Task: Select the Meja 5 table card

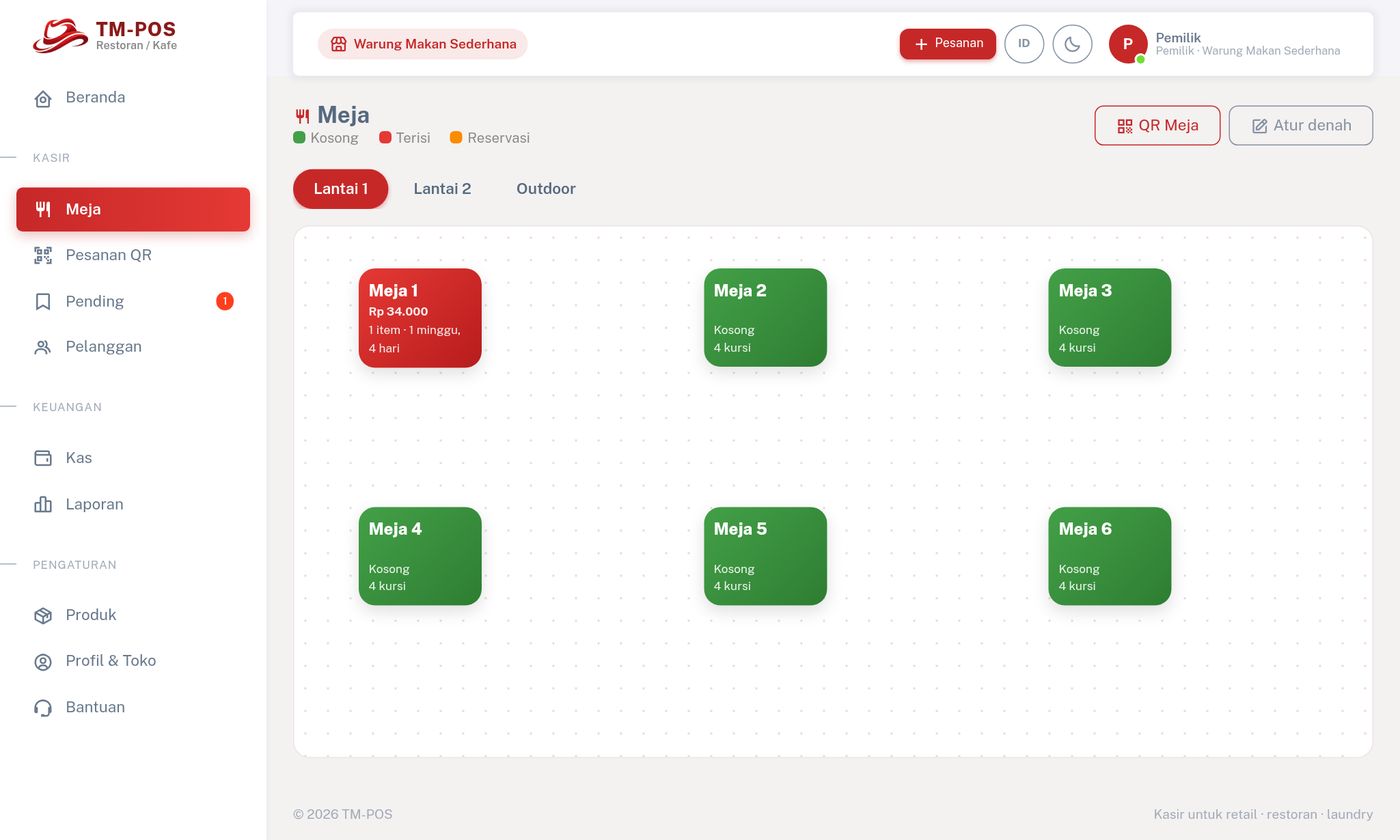Action: click(765, 556)
